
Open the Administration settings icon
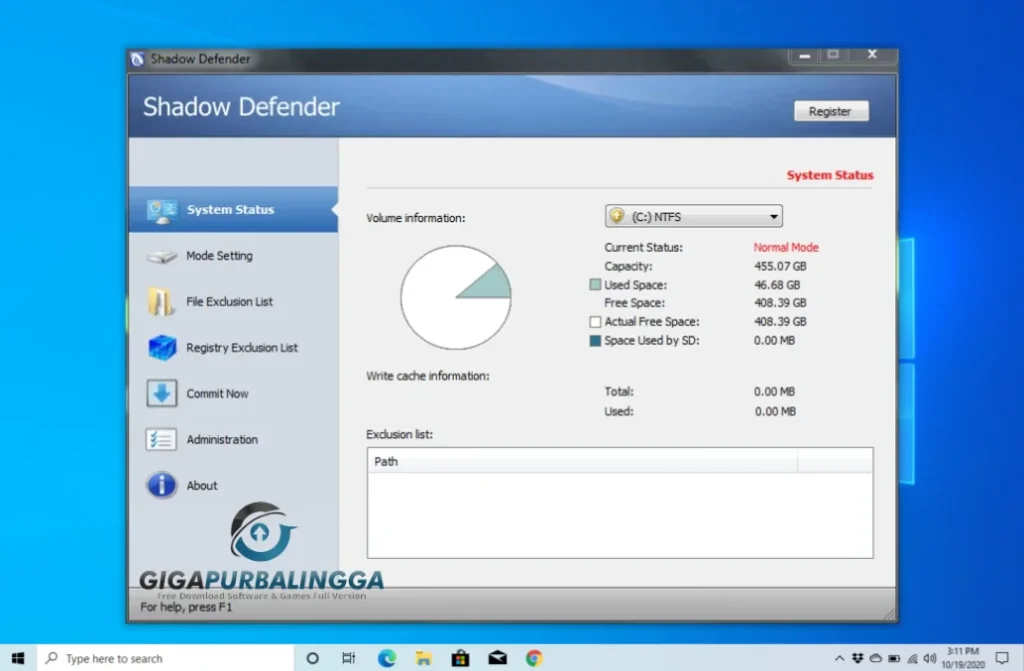[161, 439]
